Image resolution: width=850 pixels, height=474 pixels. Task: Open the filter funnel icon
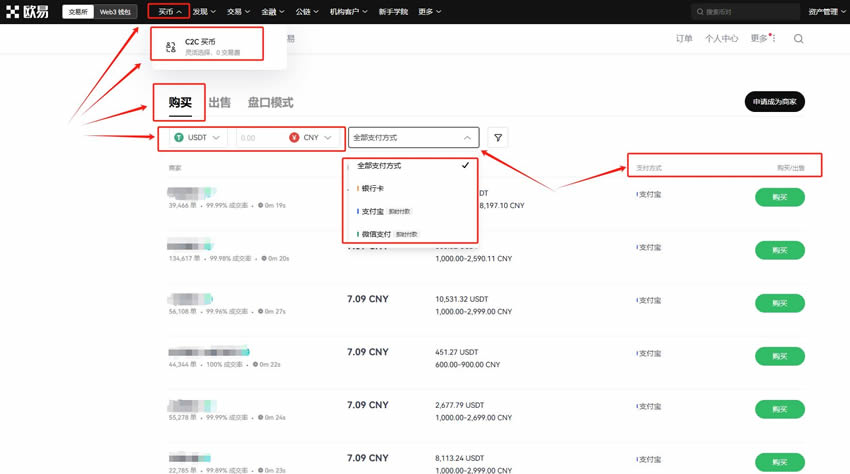click(x=498, y=138)
